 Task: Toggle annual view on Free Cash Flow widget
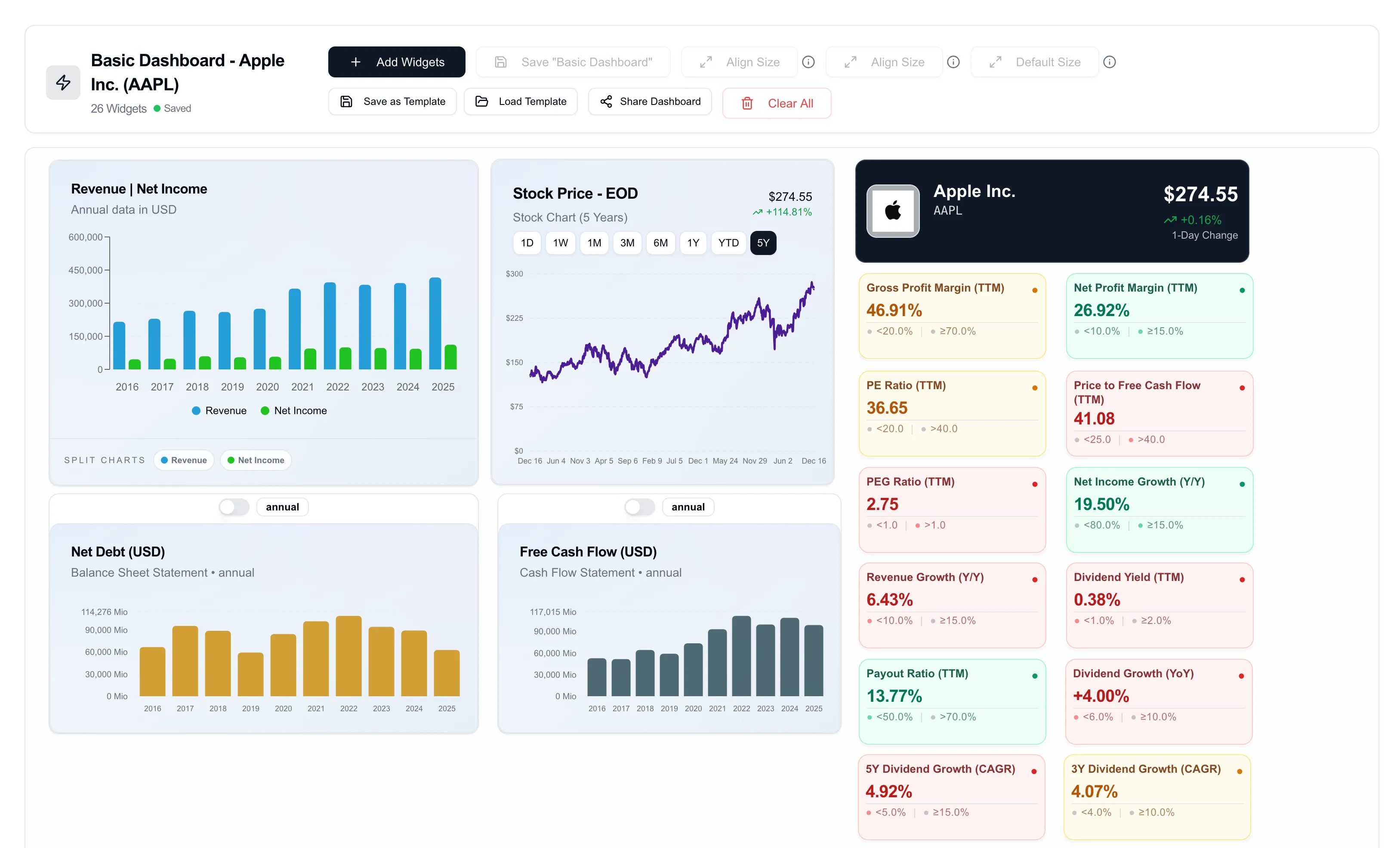tap(639, 507)
